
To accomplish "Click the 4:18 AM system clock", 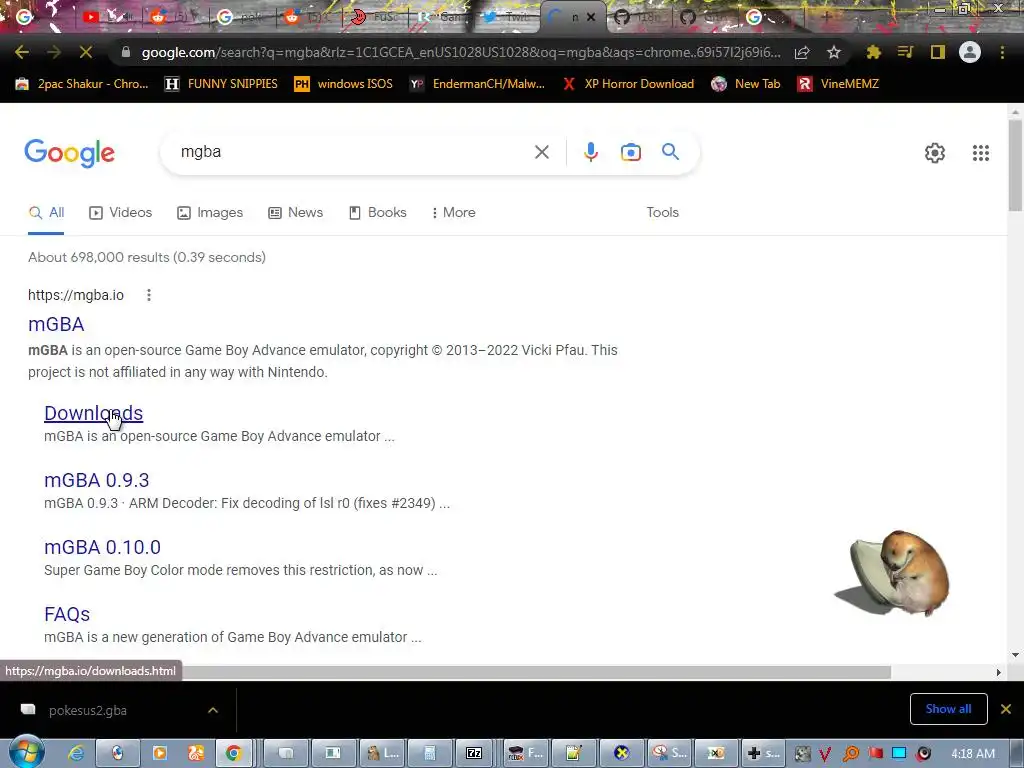I will click(972, 754).
